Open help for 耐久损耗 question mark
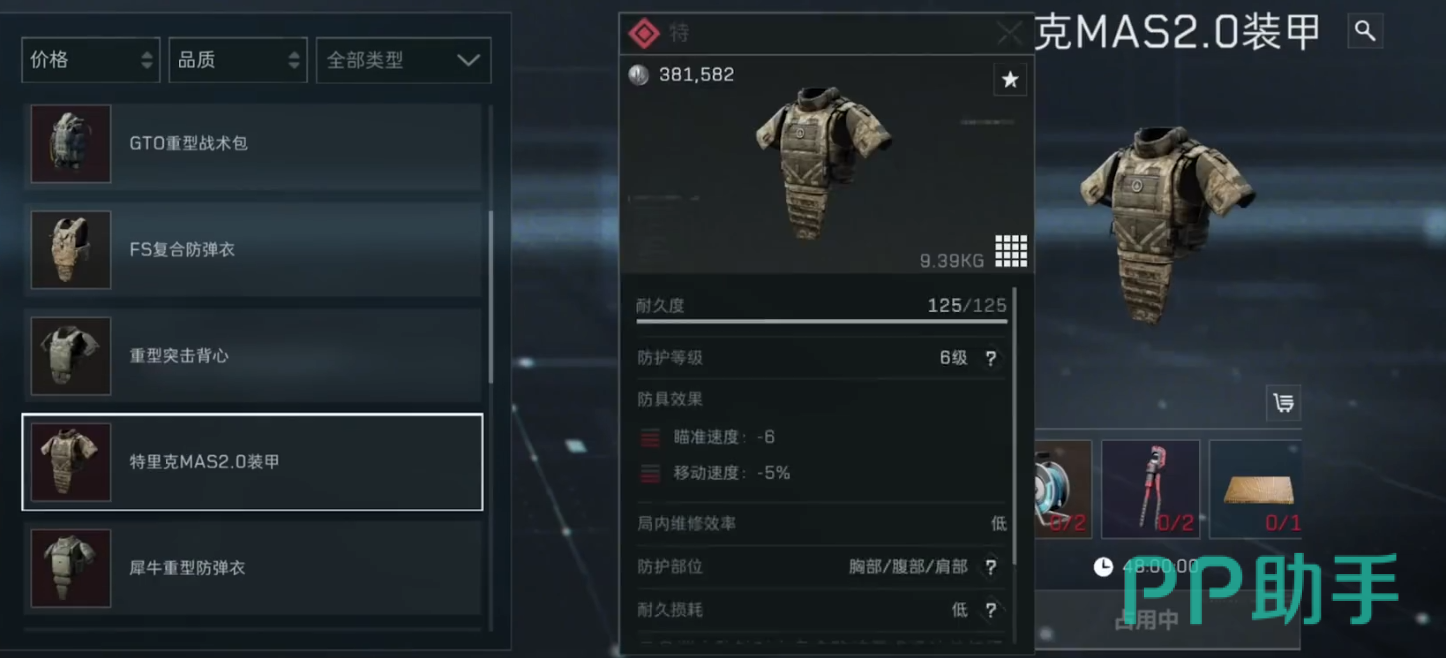Screen dimensions: 1446x658 click(990, 610)
